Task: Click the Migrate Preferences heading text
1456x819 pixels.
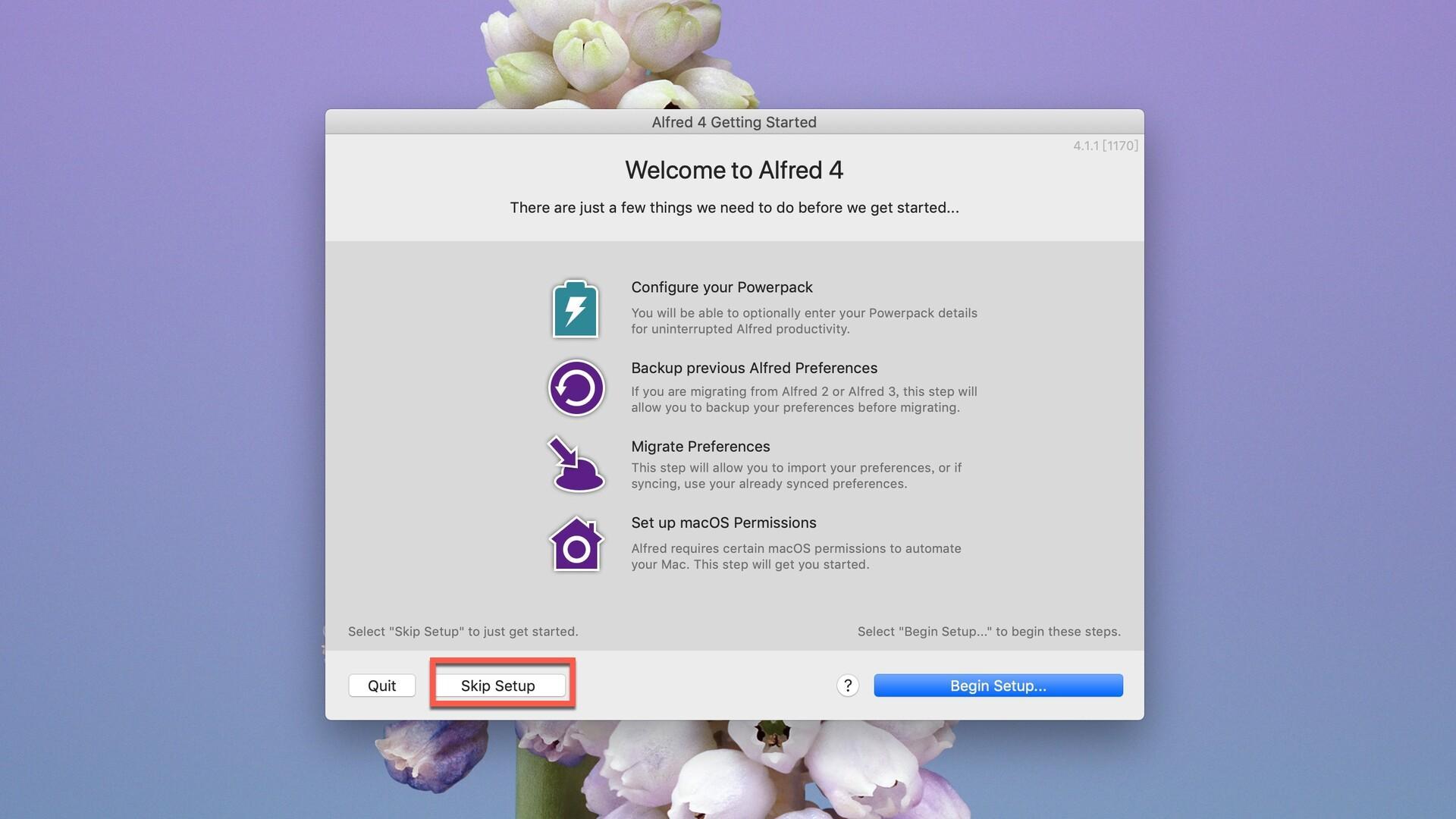Action: (x=700, y=447)
